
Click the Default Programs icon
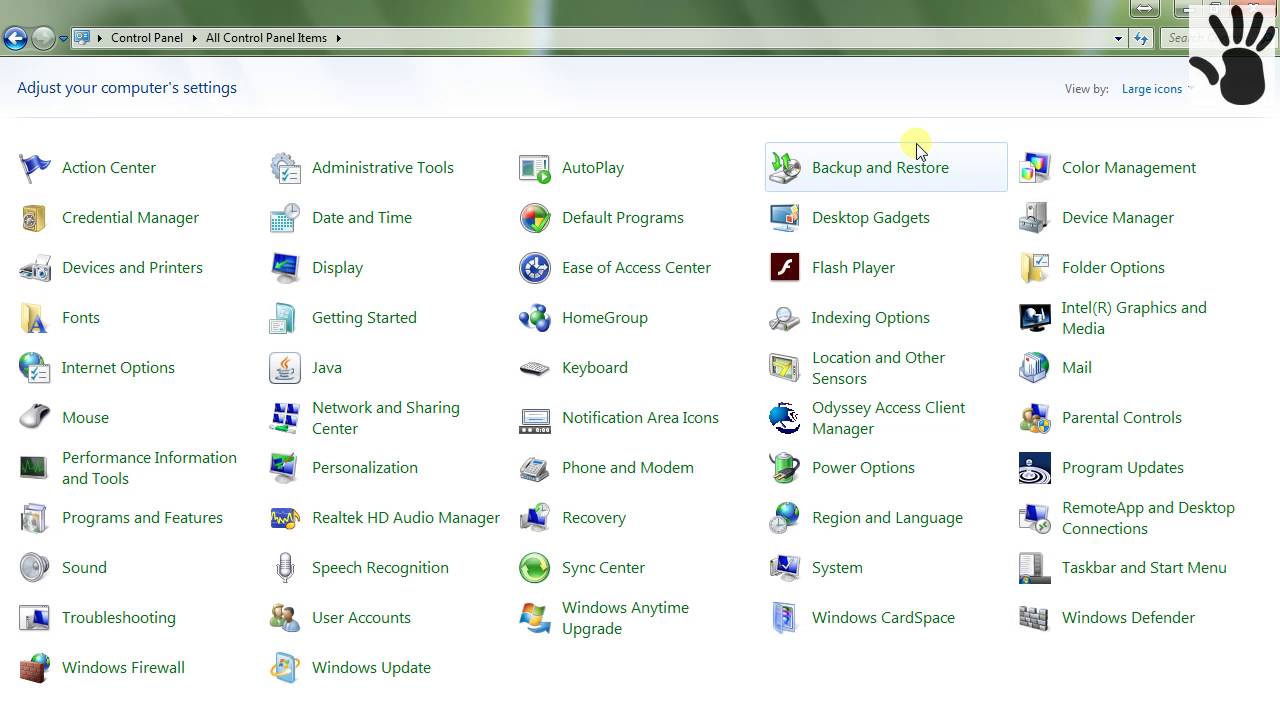tap(535, 218)
